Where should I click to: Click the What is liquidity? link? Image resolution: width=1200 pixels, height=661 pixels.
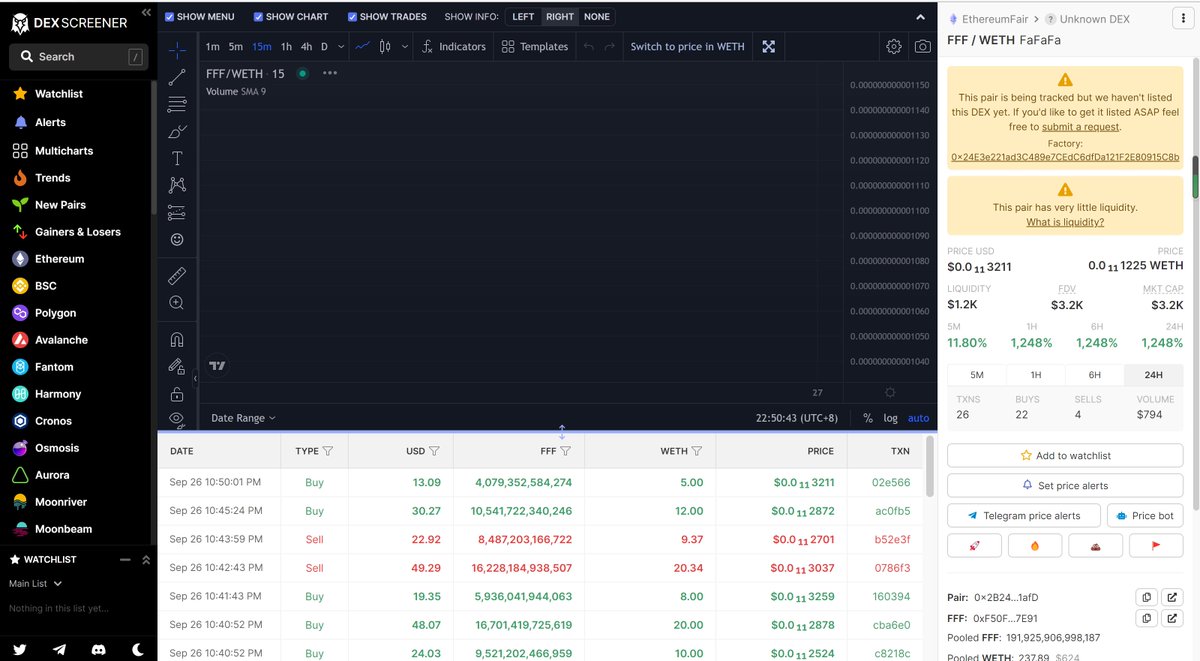click(x=1065, y=222)
